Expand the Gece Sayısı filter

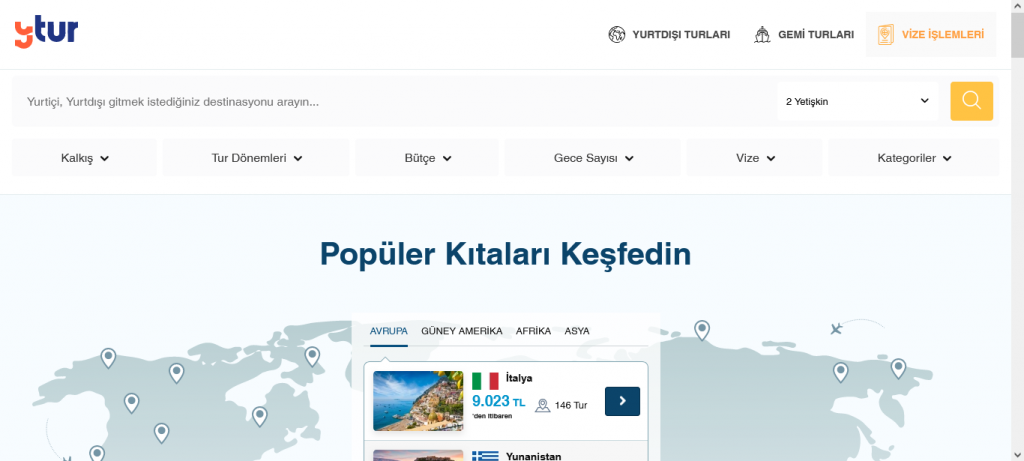[x=593, y=158]
